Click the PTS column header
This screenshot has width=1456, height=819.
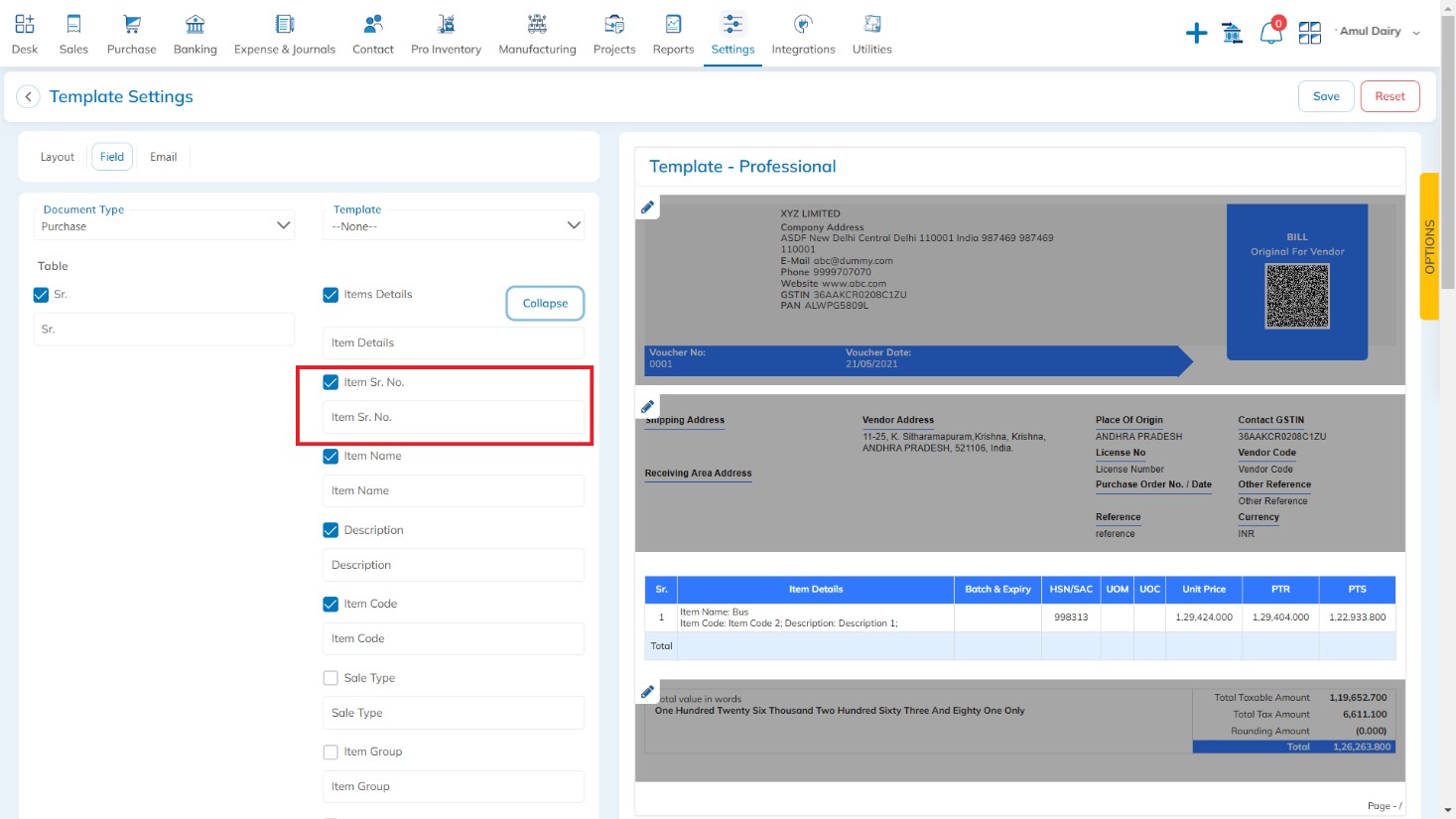pyautogui.click(x=1357, y=590)
